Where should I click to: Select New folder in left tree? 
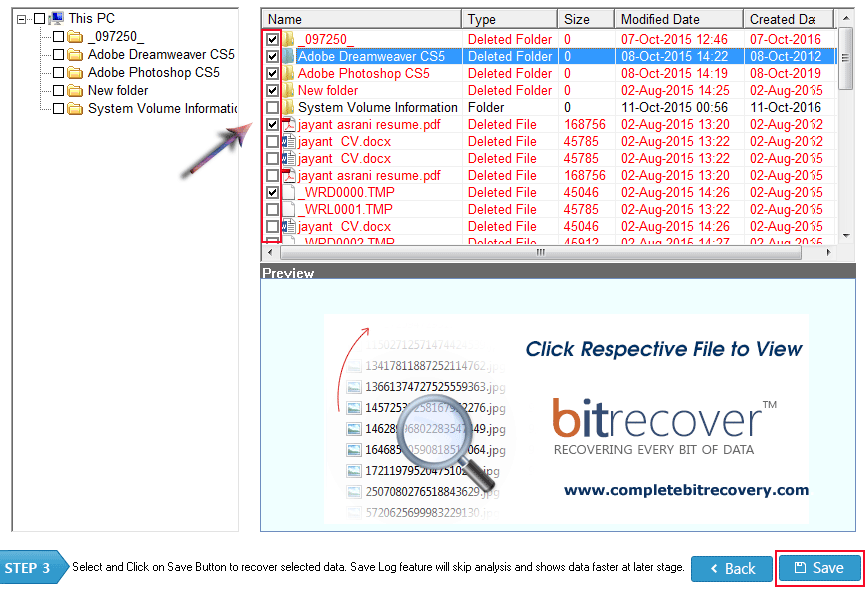[118, 91]
